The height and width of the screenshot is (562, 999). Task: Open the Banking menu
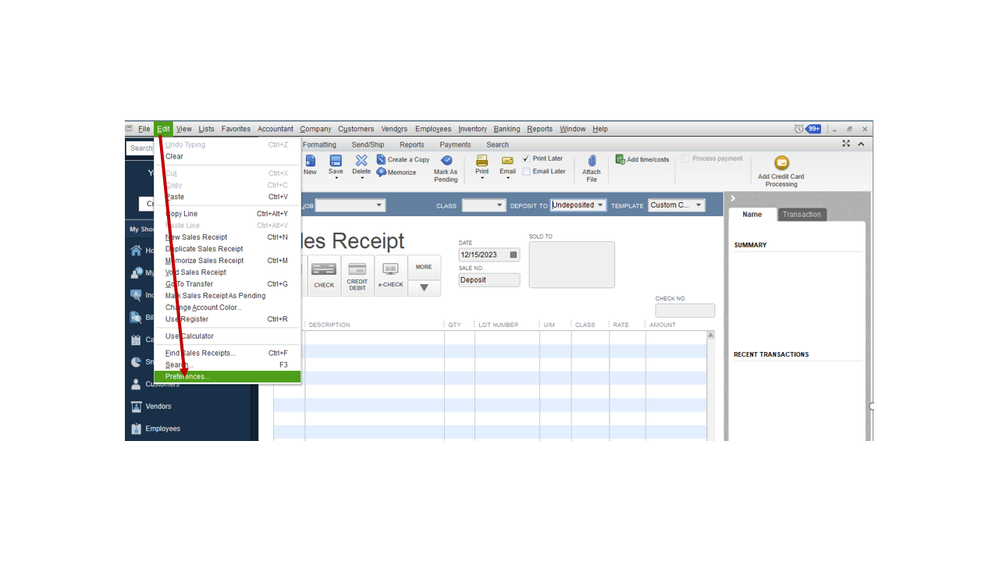pyautogui.click(x=507, y=129)
